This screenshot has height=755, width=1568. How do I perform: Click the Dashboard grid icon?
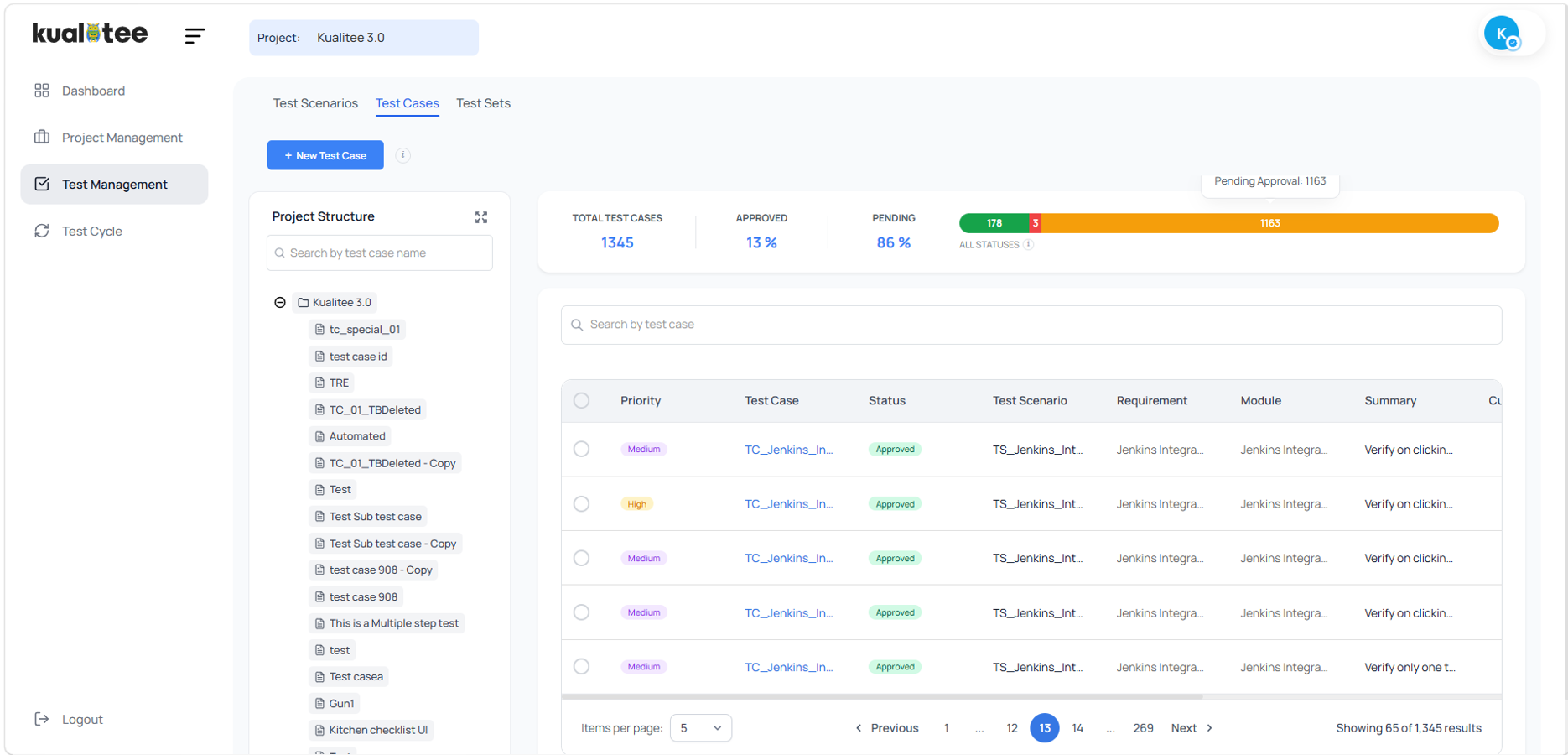pyautogui.click(x=42, y=91)
